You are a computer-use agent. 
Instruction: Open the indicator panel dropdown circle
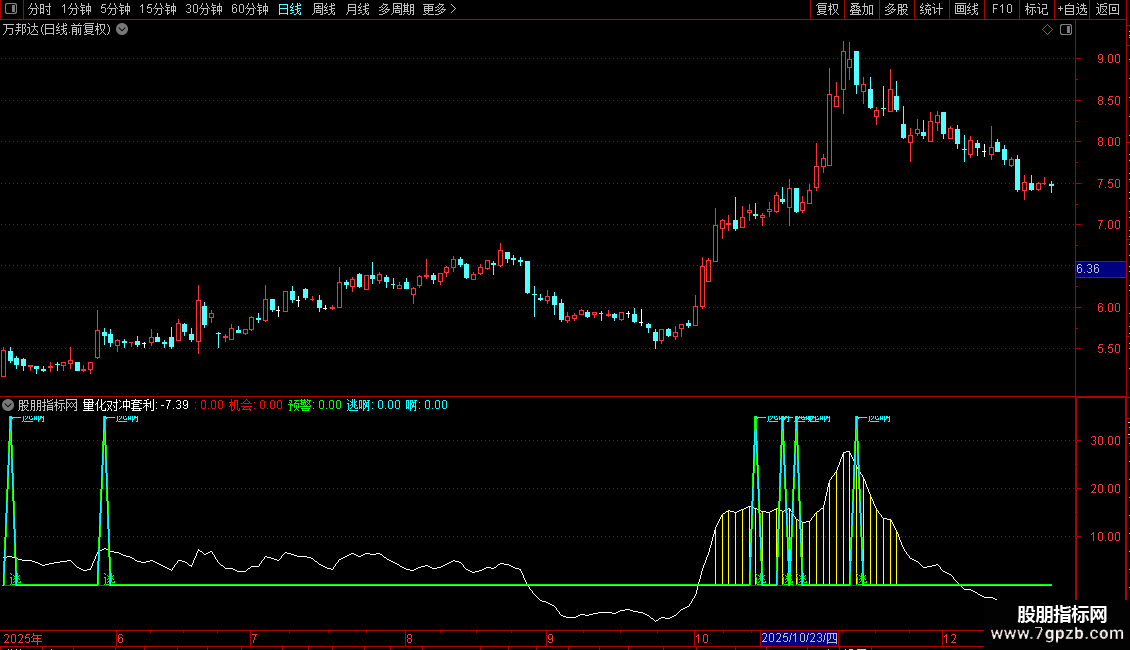tap(8, 405)
